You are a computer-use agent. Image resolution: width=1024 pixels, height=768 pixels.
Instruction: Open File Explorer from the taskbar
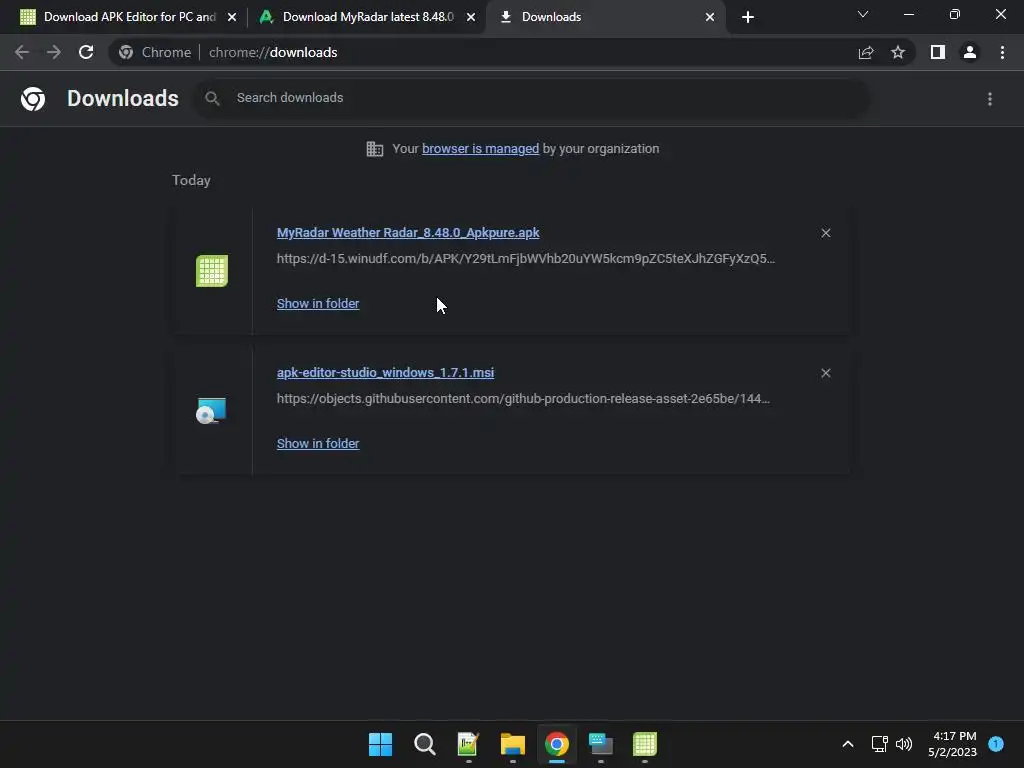pyautogui.click(x=513, y=744)
